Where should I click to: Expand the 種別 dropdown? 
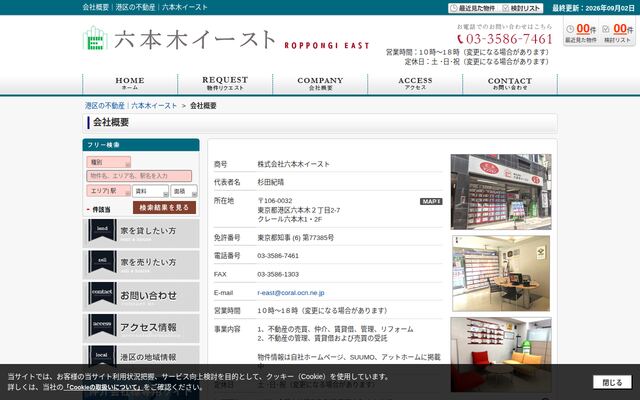pos(109,162)
